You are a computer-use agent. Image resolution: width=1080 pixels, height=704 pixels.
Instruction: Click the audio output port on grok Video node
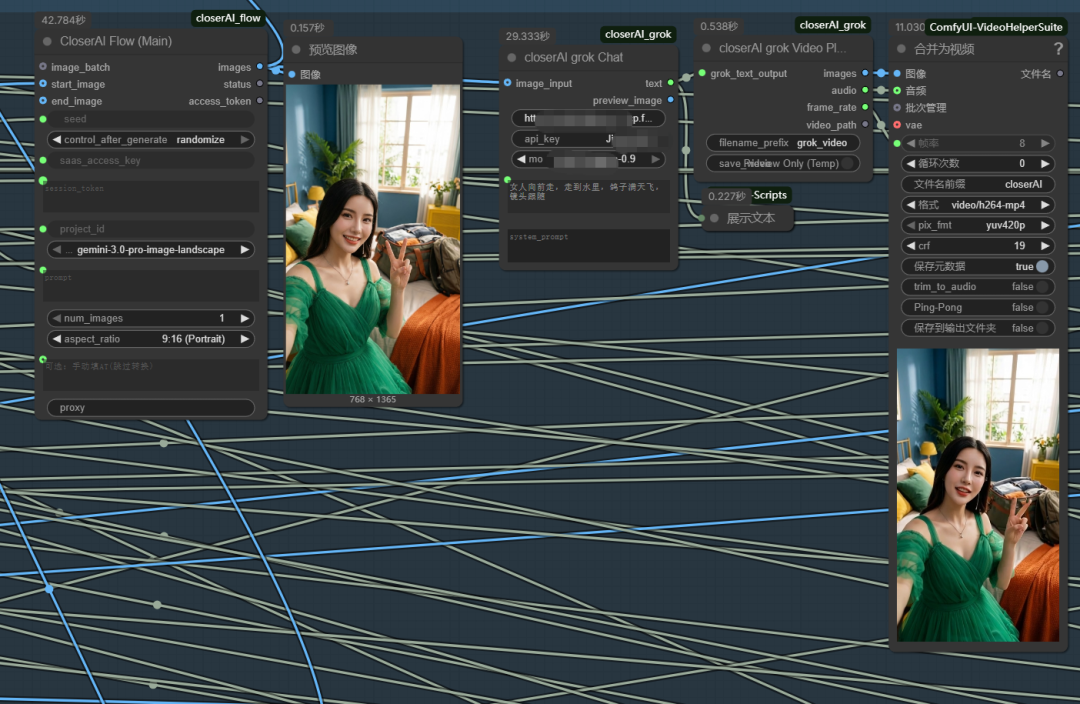(x=865, y=90)
